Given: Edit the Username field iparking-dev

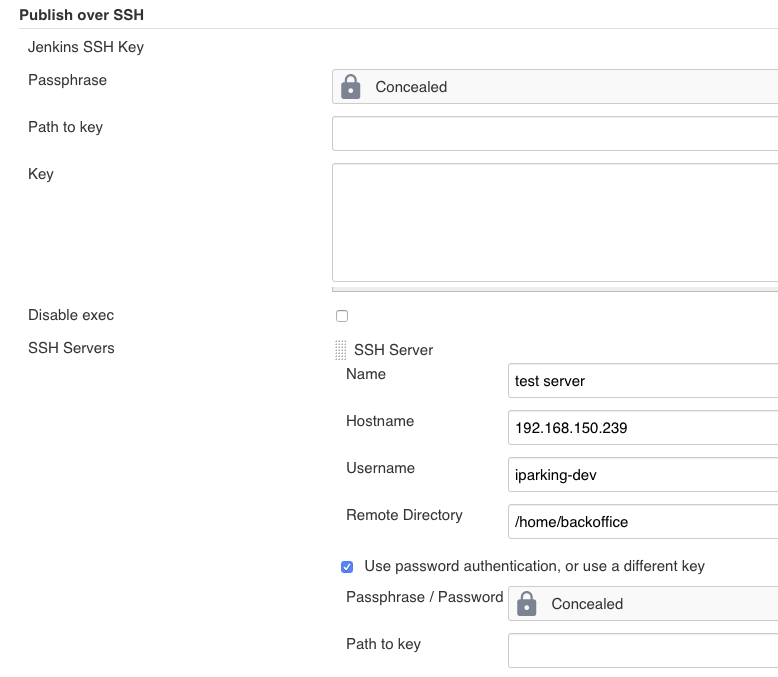Looking at the screenshot, I should click(643, 474).
